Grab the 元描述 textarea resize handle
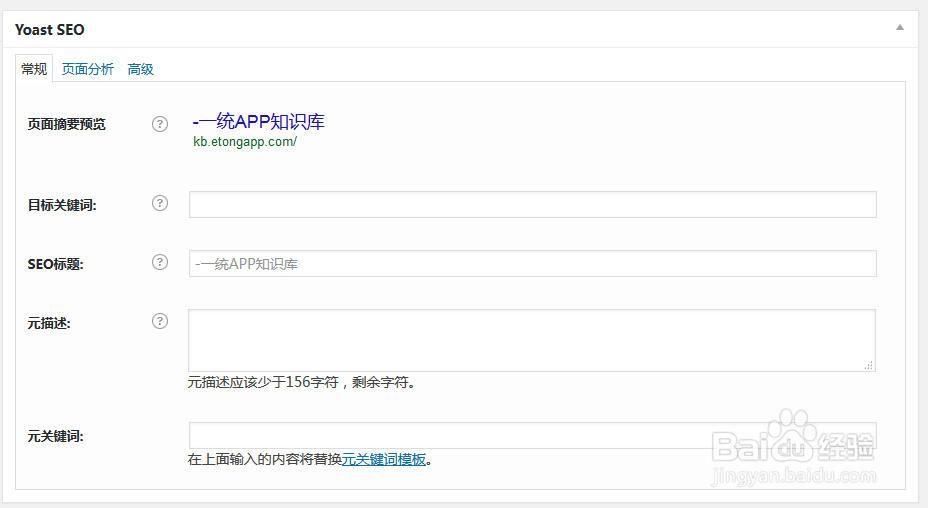The height and width of the screenshot is (508, 928). (868, 365)
